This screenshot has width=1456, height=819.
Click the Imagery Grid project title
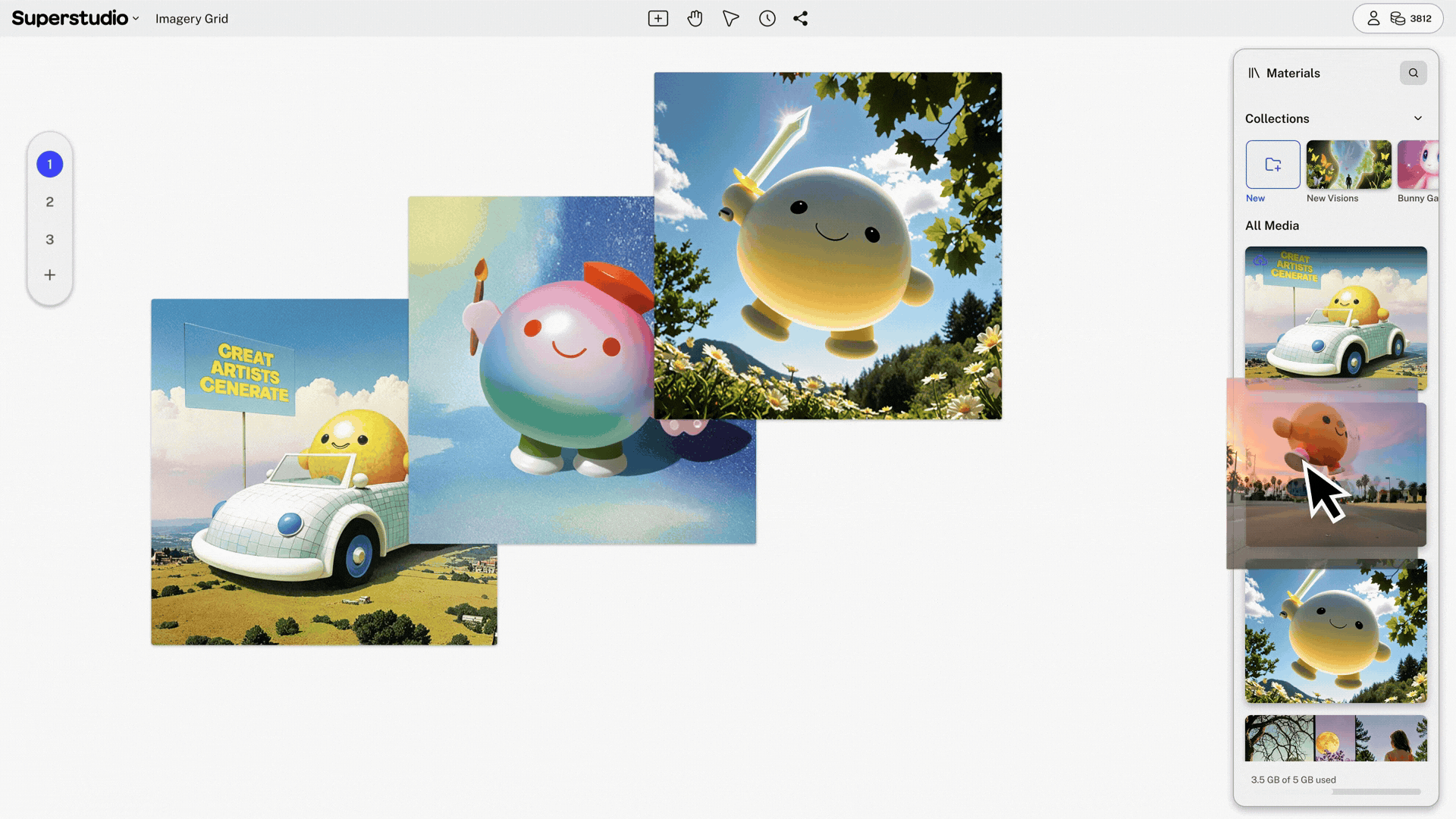click(191, 18)
